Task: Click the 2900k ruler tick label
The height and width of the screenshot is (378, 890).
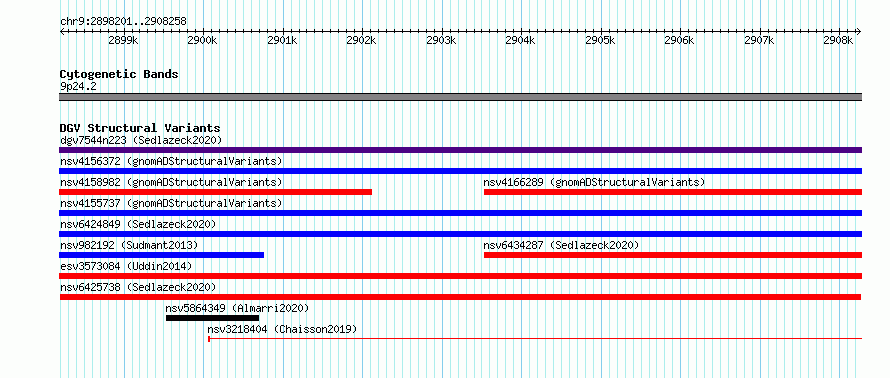Action: pos(202,41)
